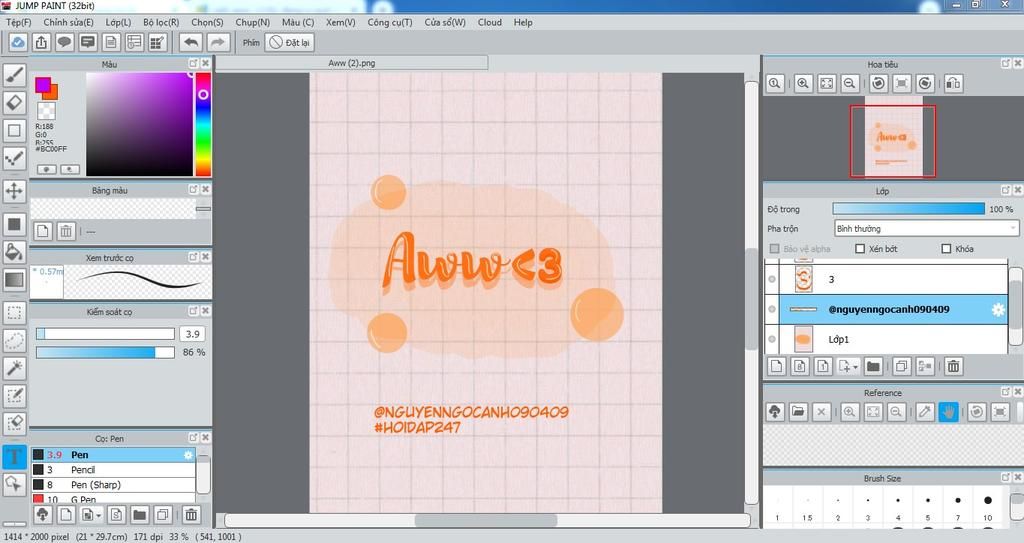Select the Magic Wand tool
Viewport: 1024px width, 543px height.
[14, 368]
